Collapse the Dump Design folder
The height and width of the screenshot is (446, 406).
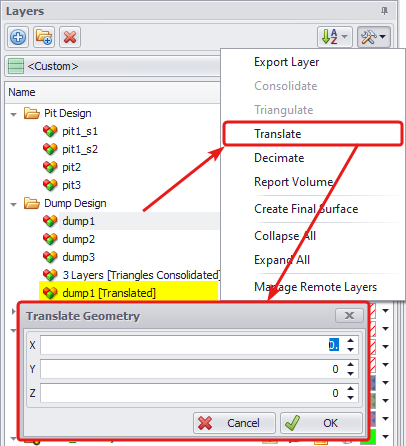click(13, 204)
